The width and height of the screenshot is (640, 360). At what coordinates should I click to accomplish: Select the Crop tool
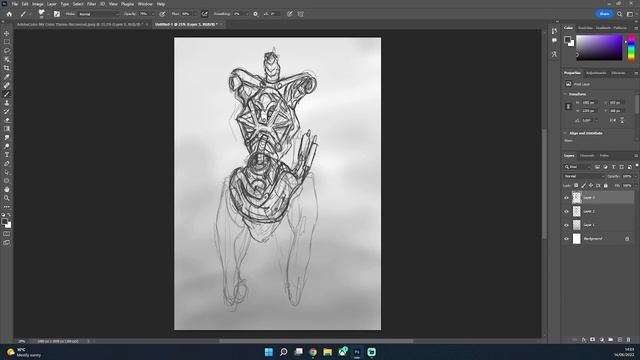7,68
